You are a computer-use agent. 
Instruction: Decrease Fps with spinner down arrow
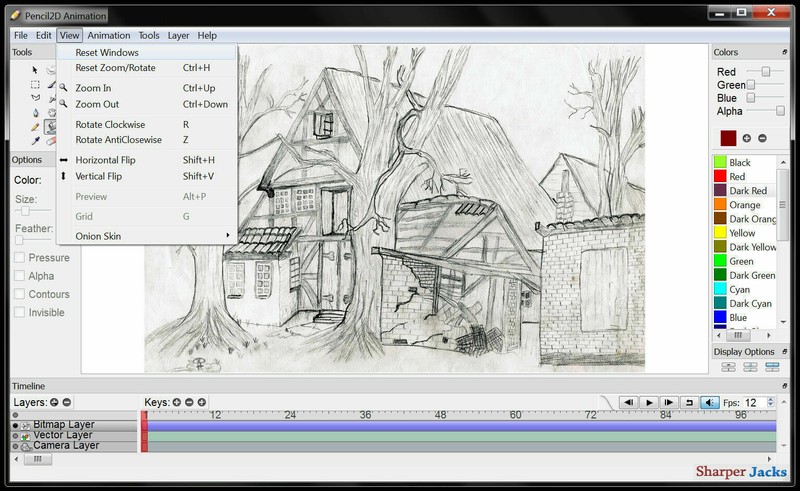click(x=770, y=406)
